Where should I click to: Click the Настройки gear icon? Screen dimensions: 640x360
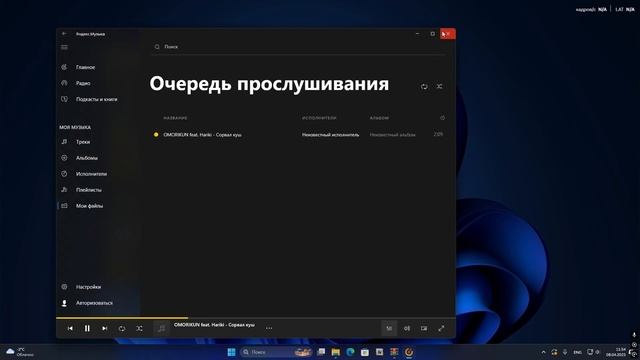64,287
